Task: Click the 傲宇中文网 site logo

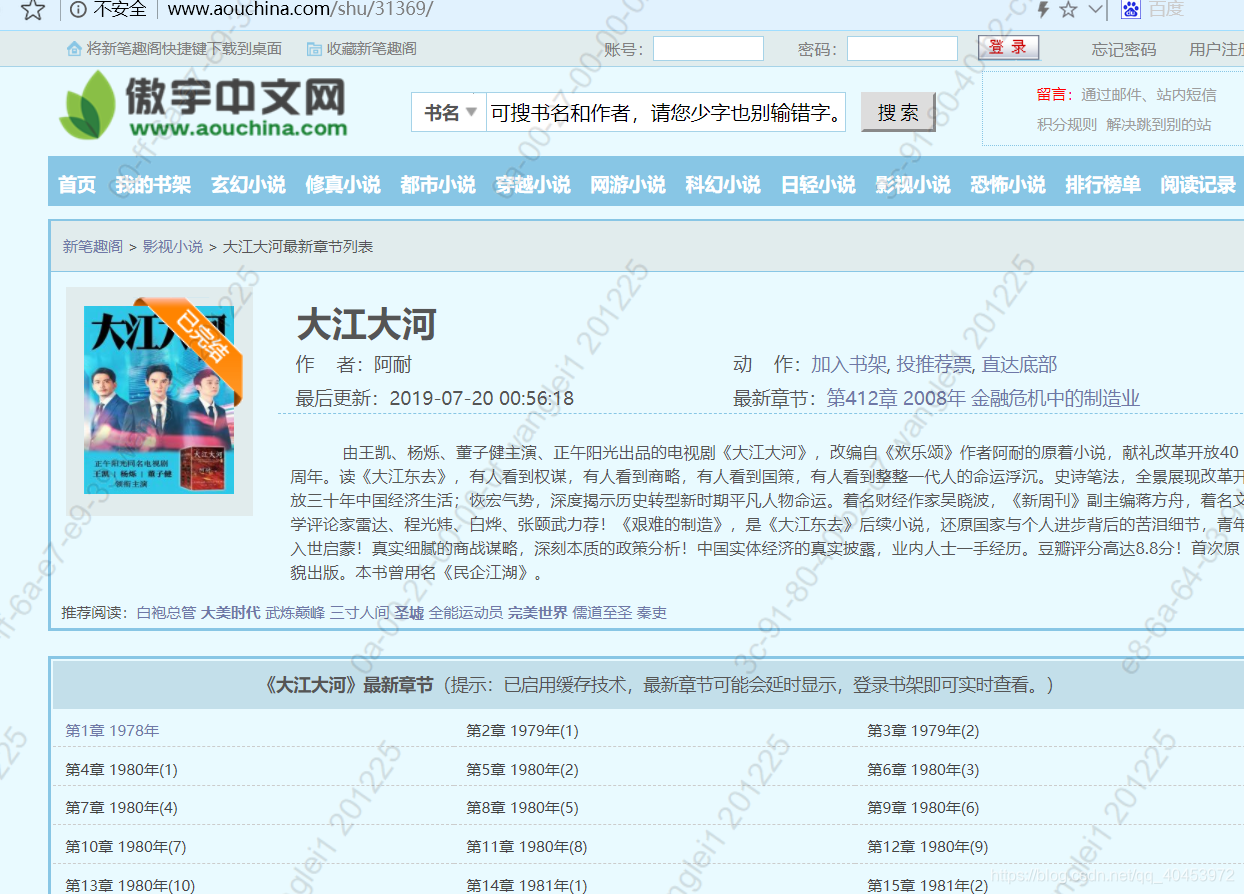Action: coord(203,105)
